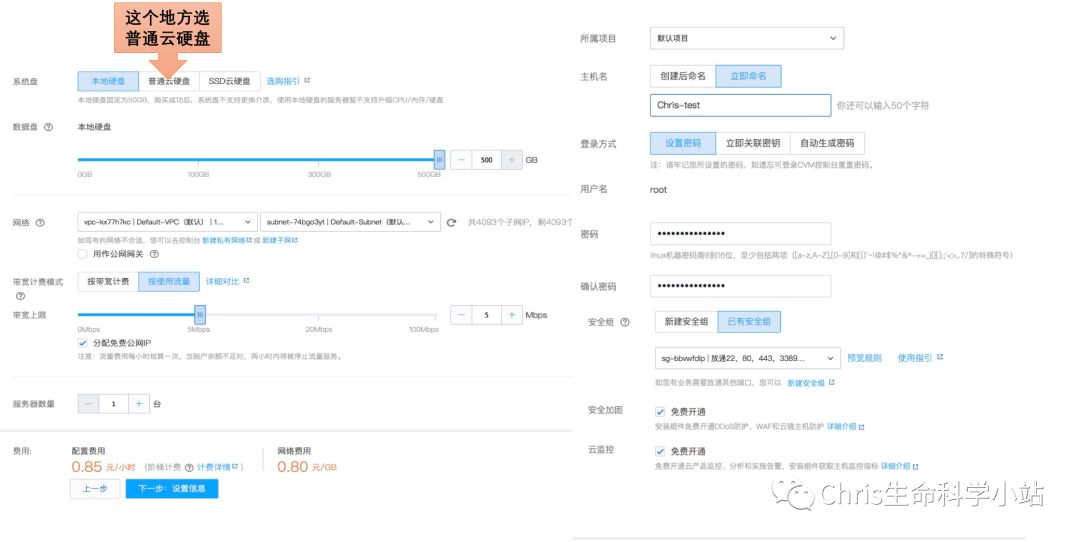Open 详细介绍 link under 安全加固
Image resolution: width=1080 pixels, height=542 pixels.
(845, 427)
